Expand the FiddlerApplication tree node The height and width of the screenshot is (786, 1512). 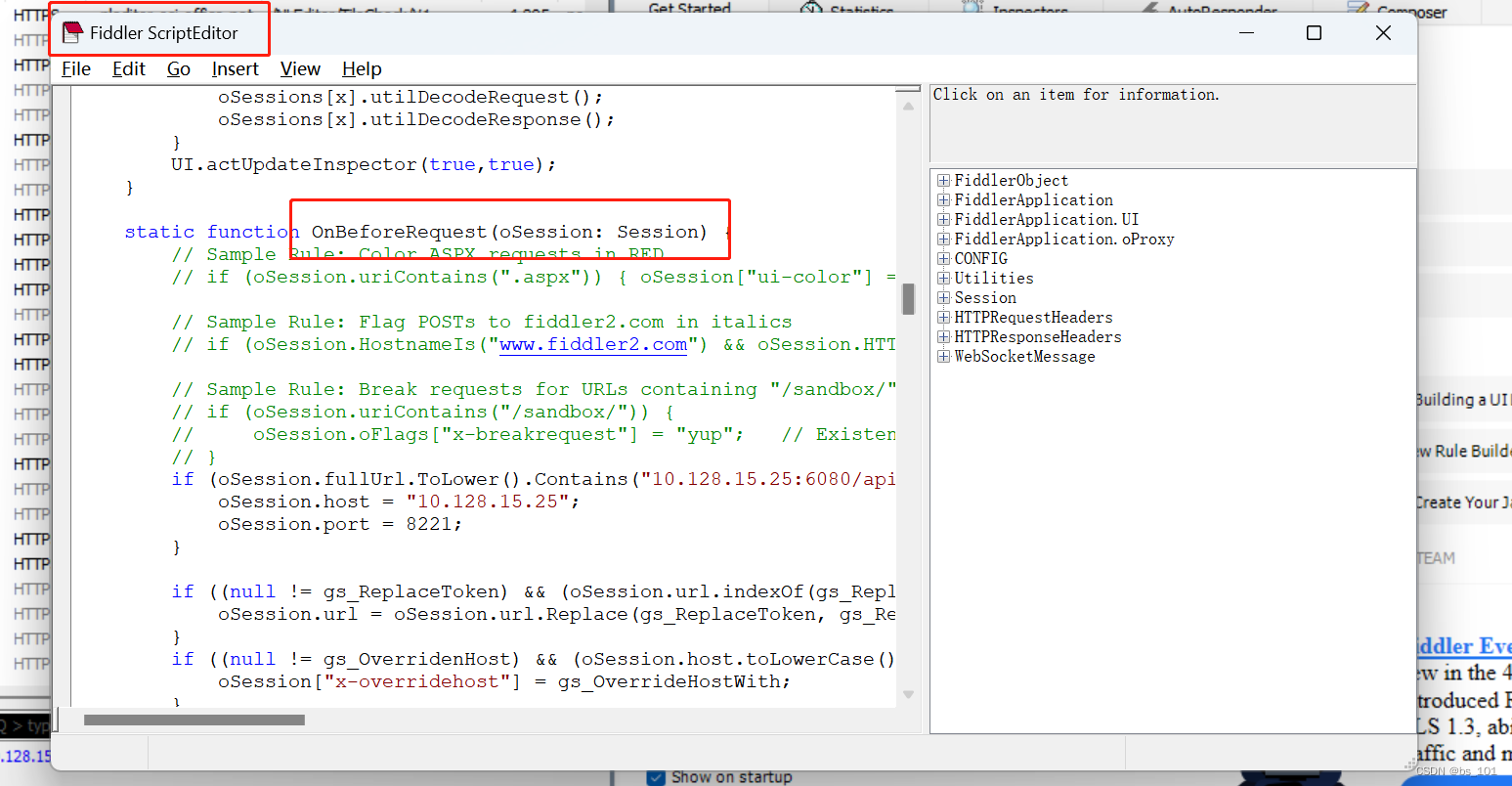[944, 200]
